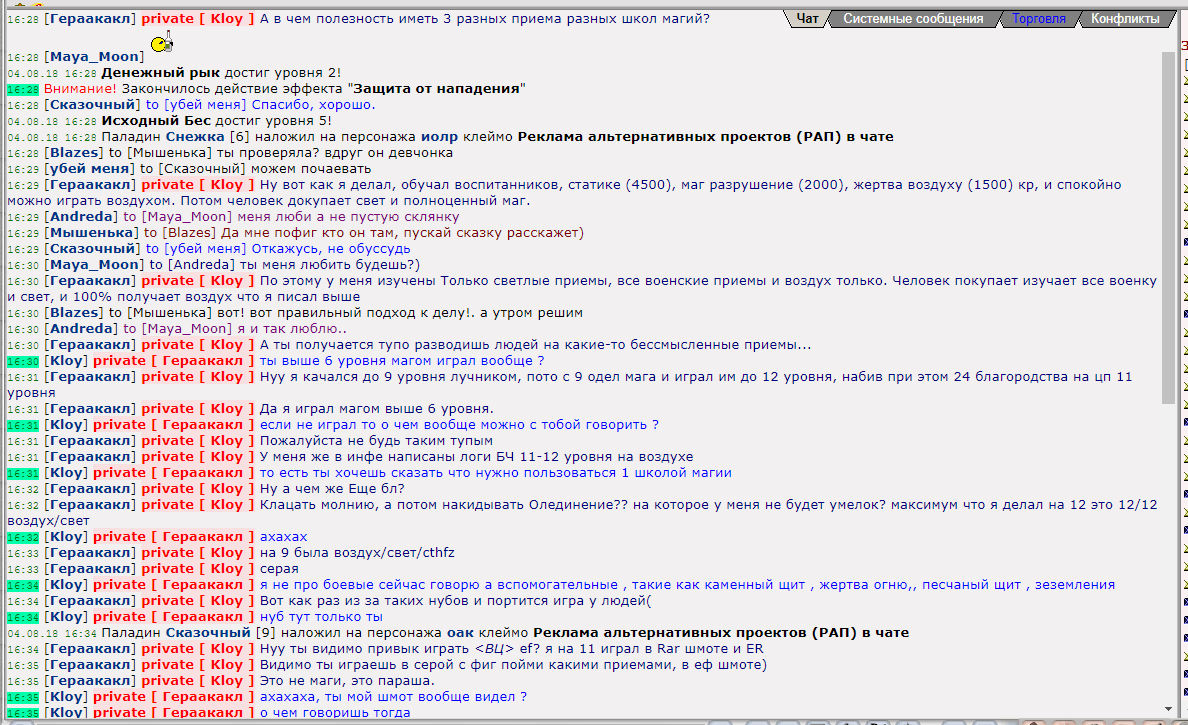The height and width of the screenshot is (725, 1188).
Task: Click sender убей меня in "можем почаевать" message
Action: (x=89, y=169)
